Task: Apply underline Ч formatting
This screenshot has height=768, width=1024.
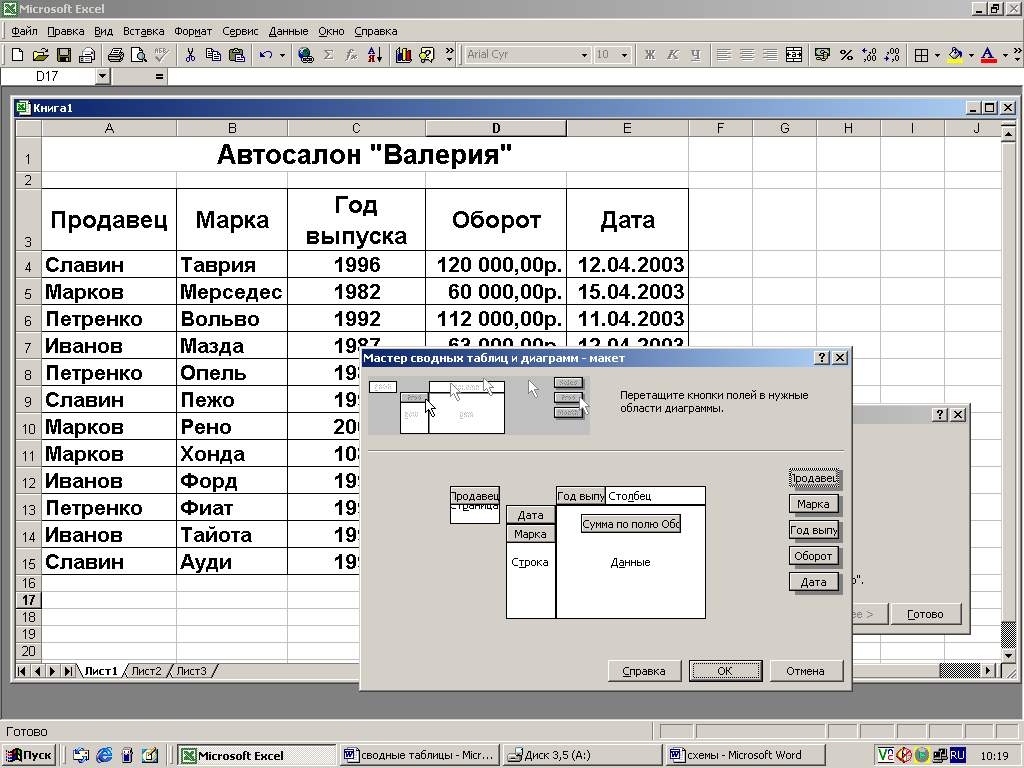Action: tap(696, 55)
